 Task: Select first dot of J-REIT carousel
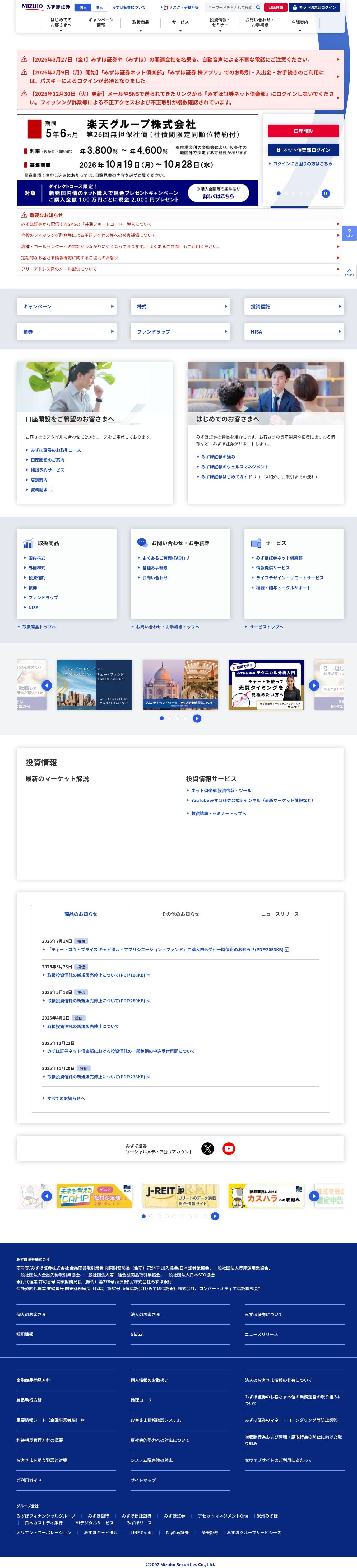143,1216
